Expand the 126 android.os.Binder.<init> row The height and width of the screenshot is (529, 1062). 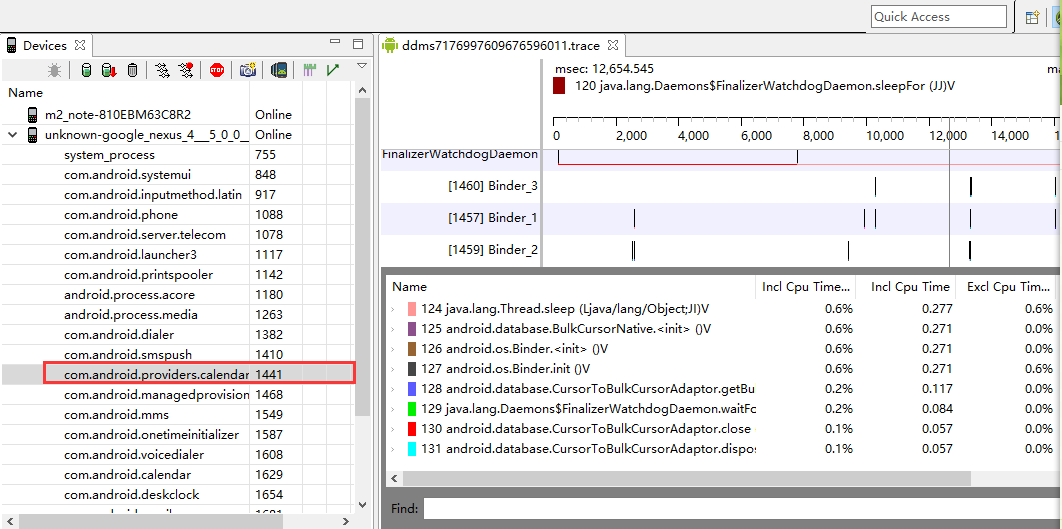(393, 349)
